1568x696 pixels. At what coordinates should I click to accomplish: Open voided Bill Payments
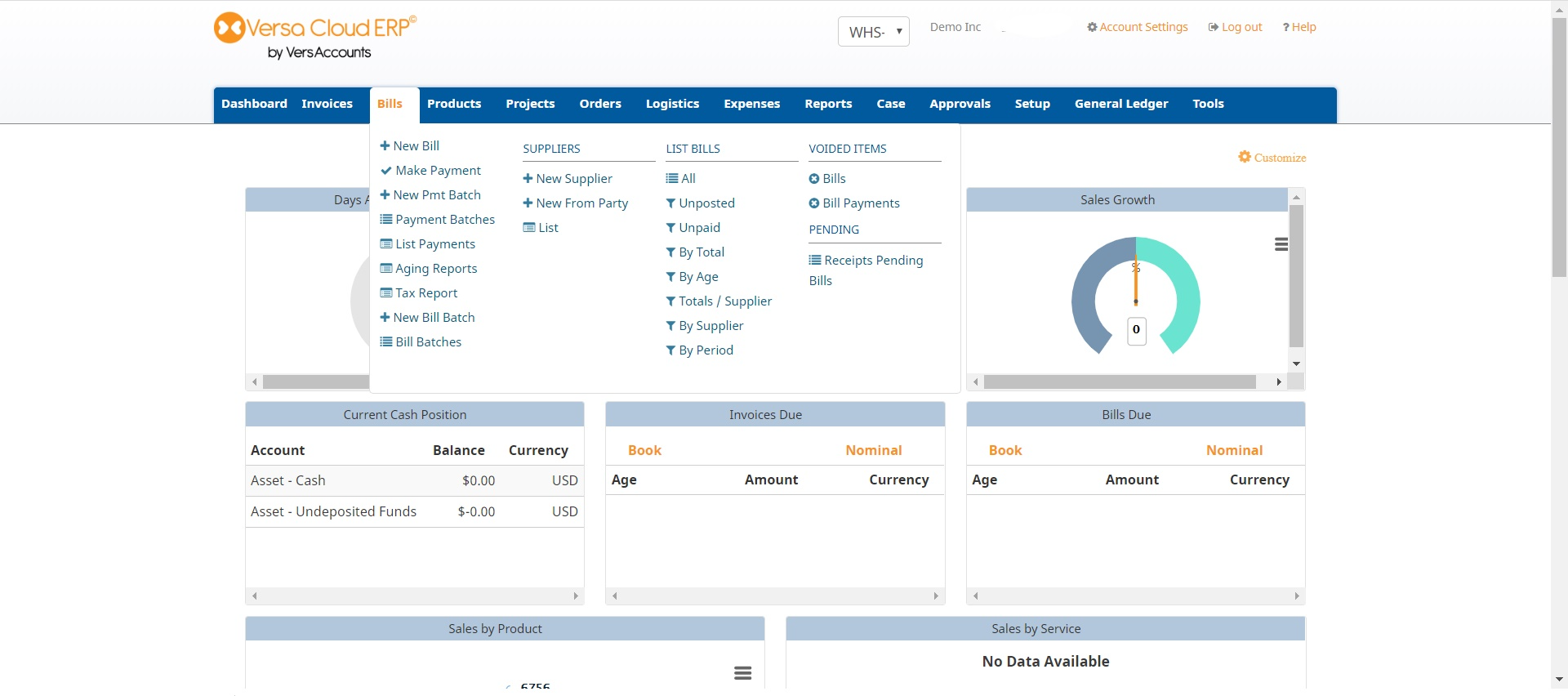[854, 203]
